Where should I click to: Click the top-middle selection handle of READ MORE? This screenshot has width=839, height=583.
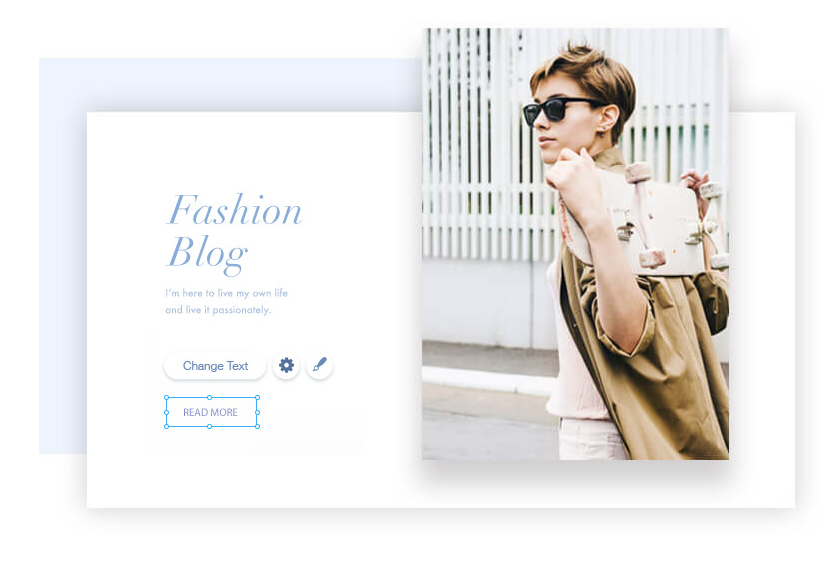point(210,397)
